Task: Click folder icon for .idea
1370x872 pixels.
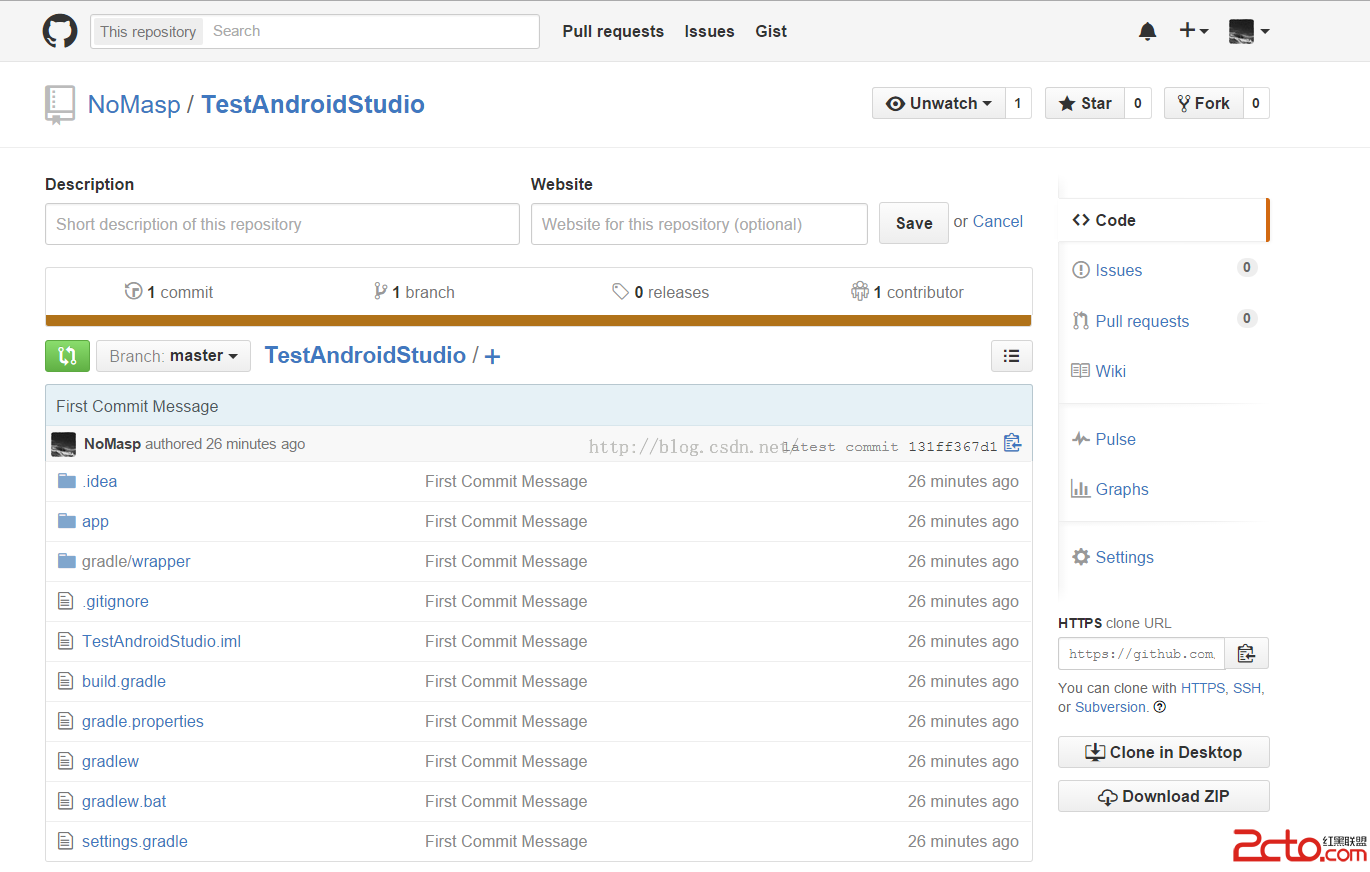Action: coord(67,481)
